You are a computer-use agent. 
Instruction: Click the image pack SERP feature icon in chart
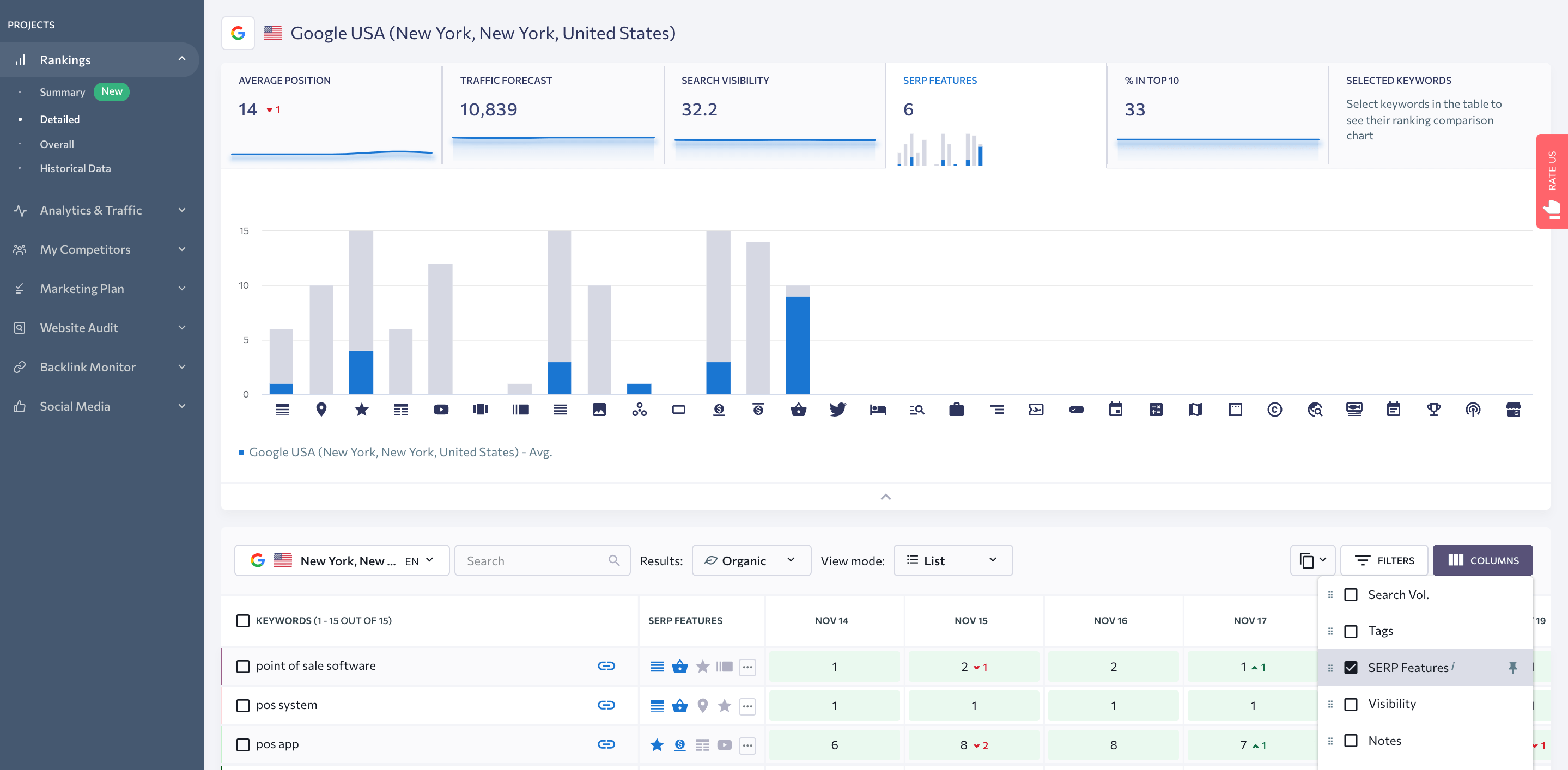point(600,409)
